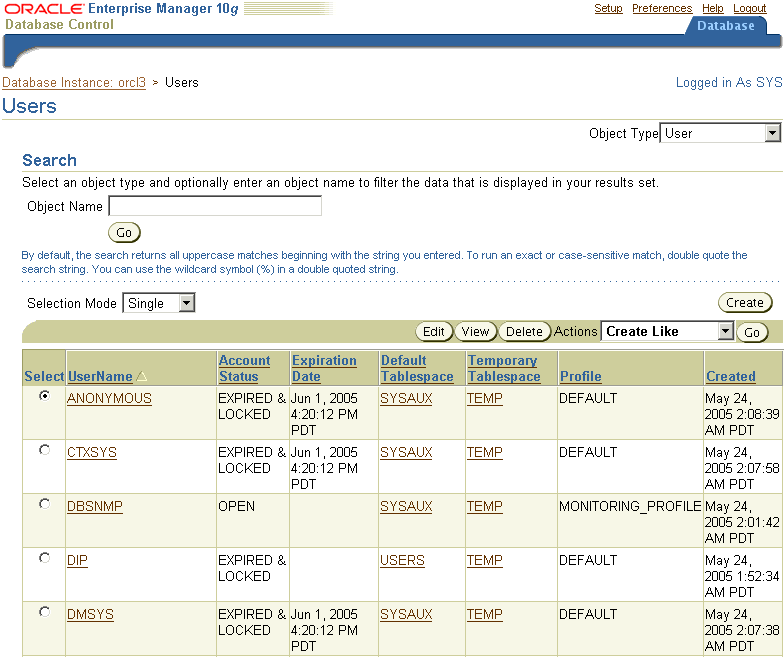784x657 pixels.
Task: Go back to Database Instance: orcl3 breadcrumb
Action: 74,83
